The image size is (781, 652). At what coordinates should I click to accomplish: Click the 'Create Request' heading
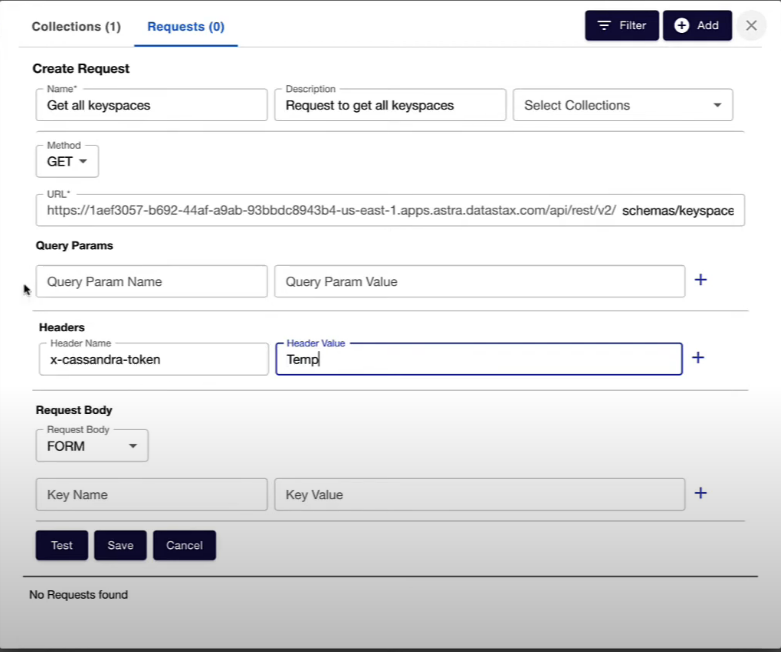[81, 69]
